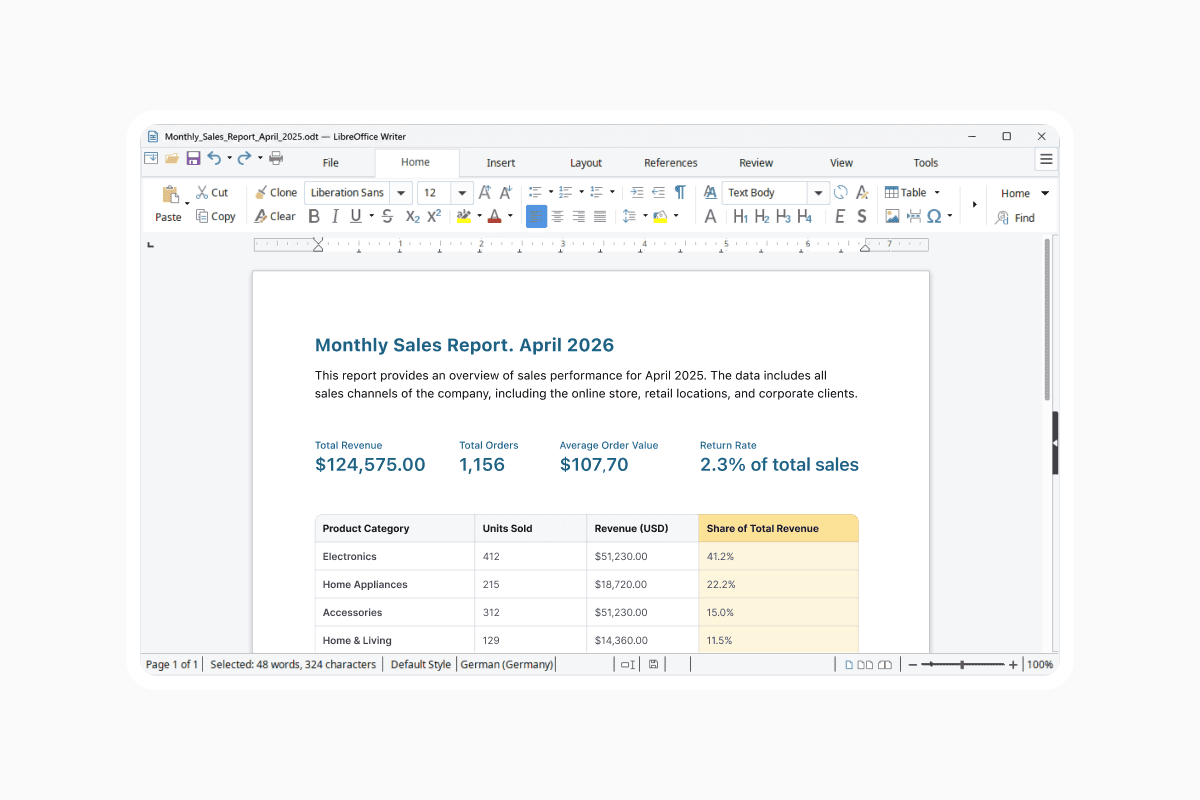Image resolution: width=1200 pixels, height=800 pixels.
Task: Expand the font color dropdown arrow
Action: [510, 216]
